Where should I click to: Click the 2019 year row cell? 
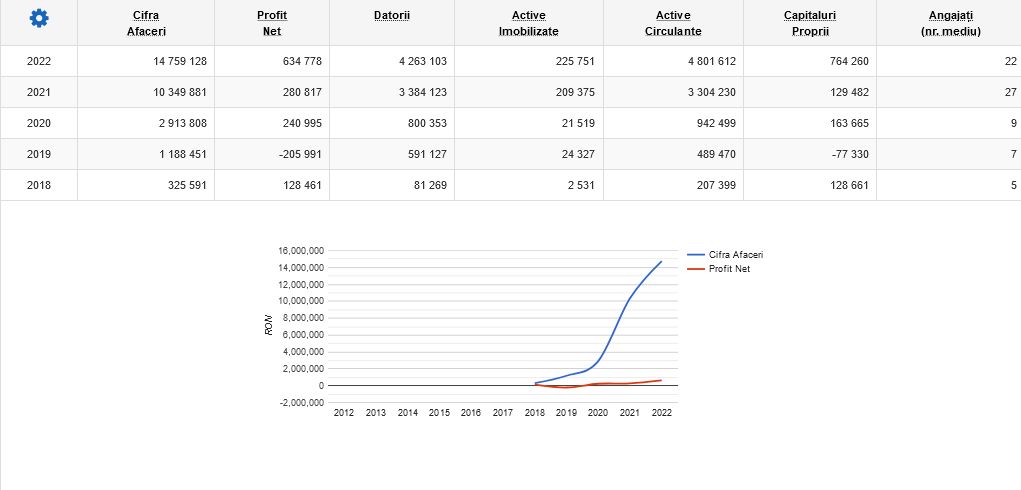pyautogui.click(x=39, y=154)
